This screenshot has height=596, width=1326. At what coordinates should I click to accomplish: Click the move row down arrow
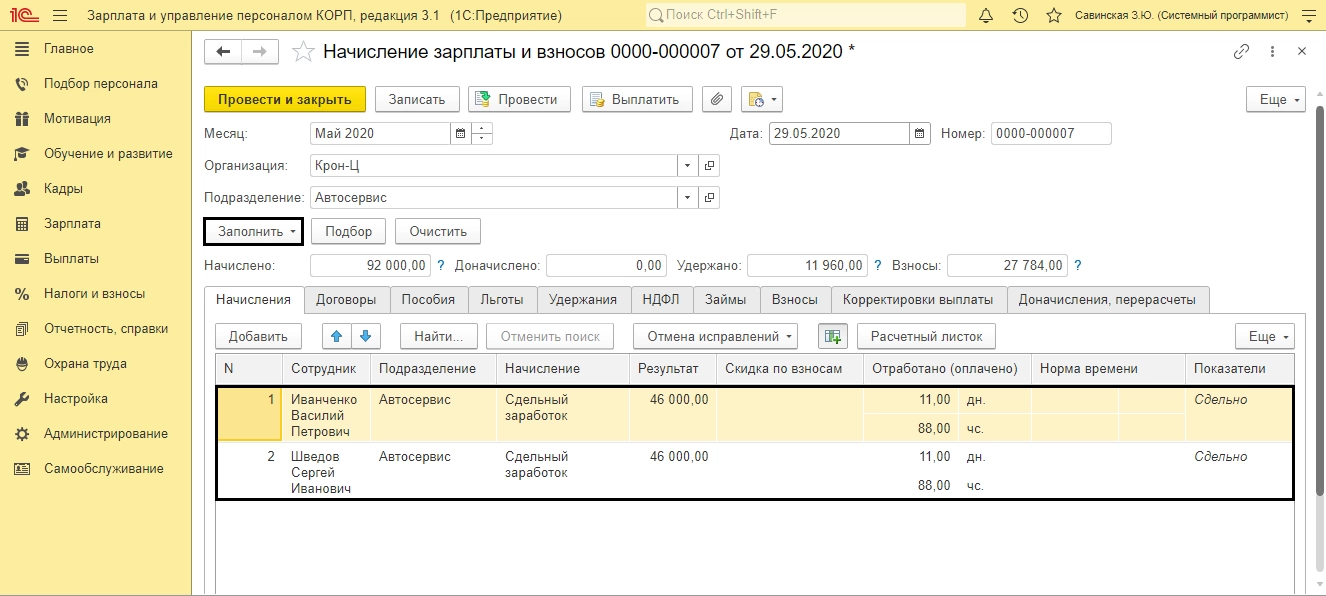pos(366,336)
